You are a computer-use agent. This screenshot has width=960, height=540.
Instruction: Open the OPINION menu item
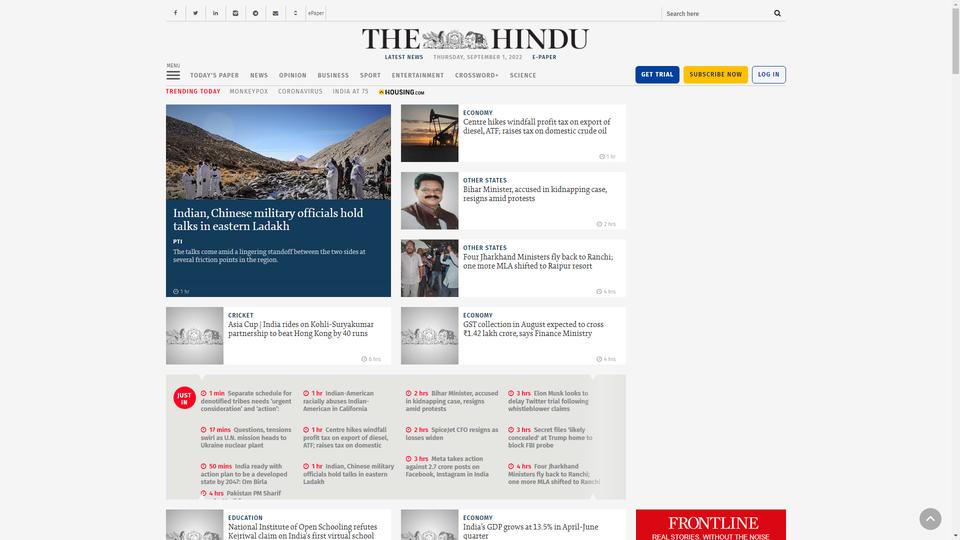(293, 75)
